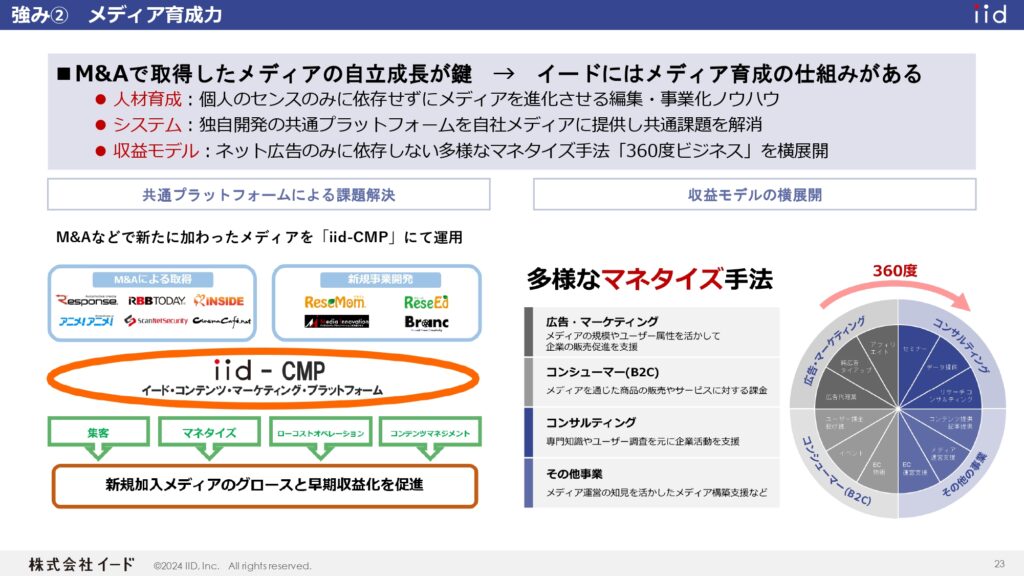Select the アニメ!アニメ! logo
This screenshot has width=1024, height=576.
pyautogui.click(x=86, y=321)
